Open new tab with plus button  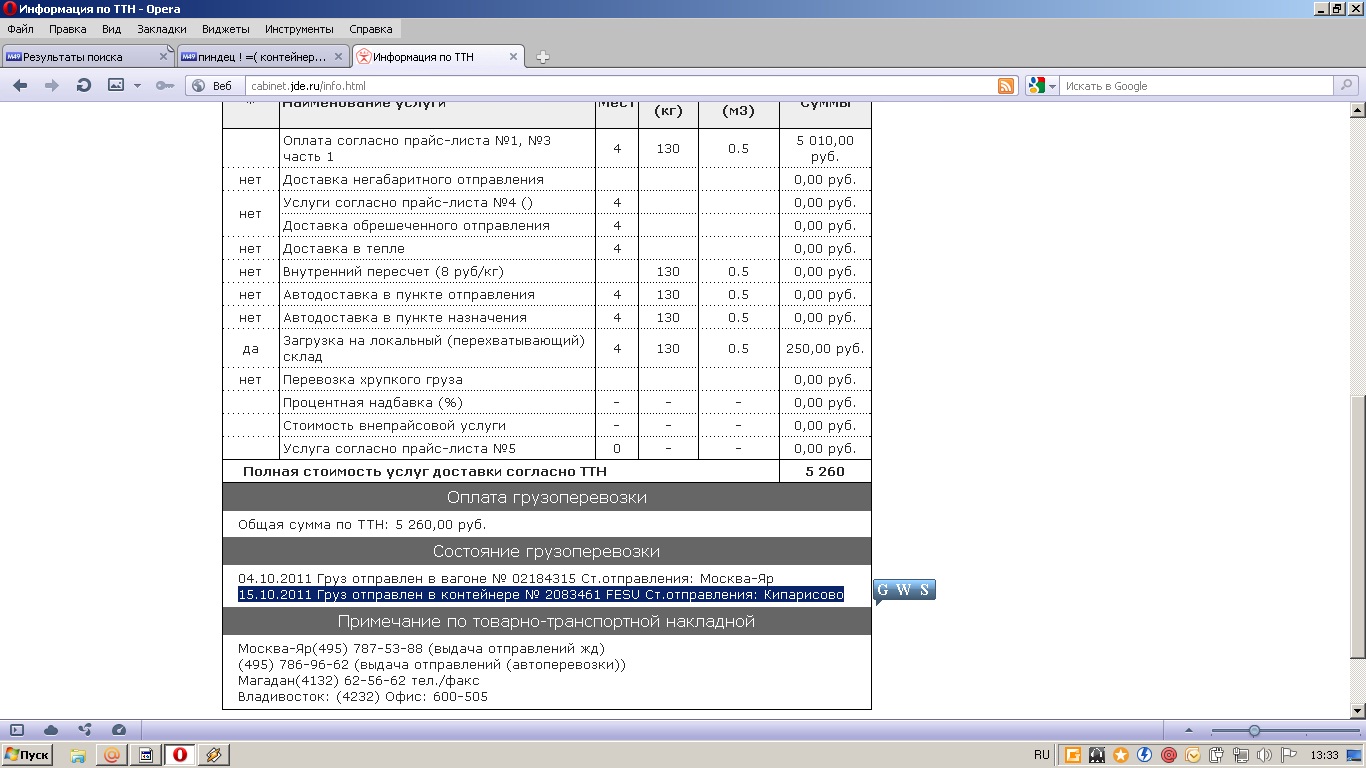click(x=543, y=57)
